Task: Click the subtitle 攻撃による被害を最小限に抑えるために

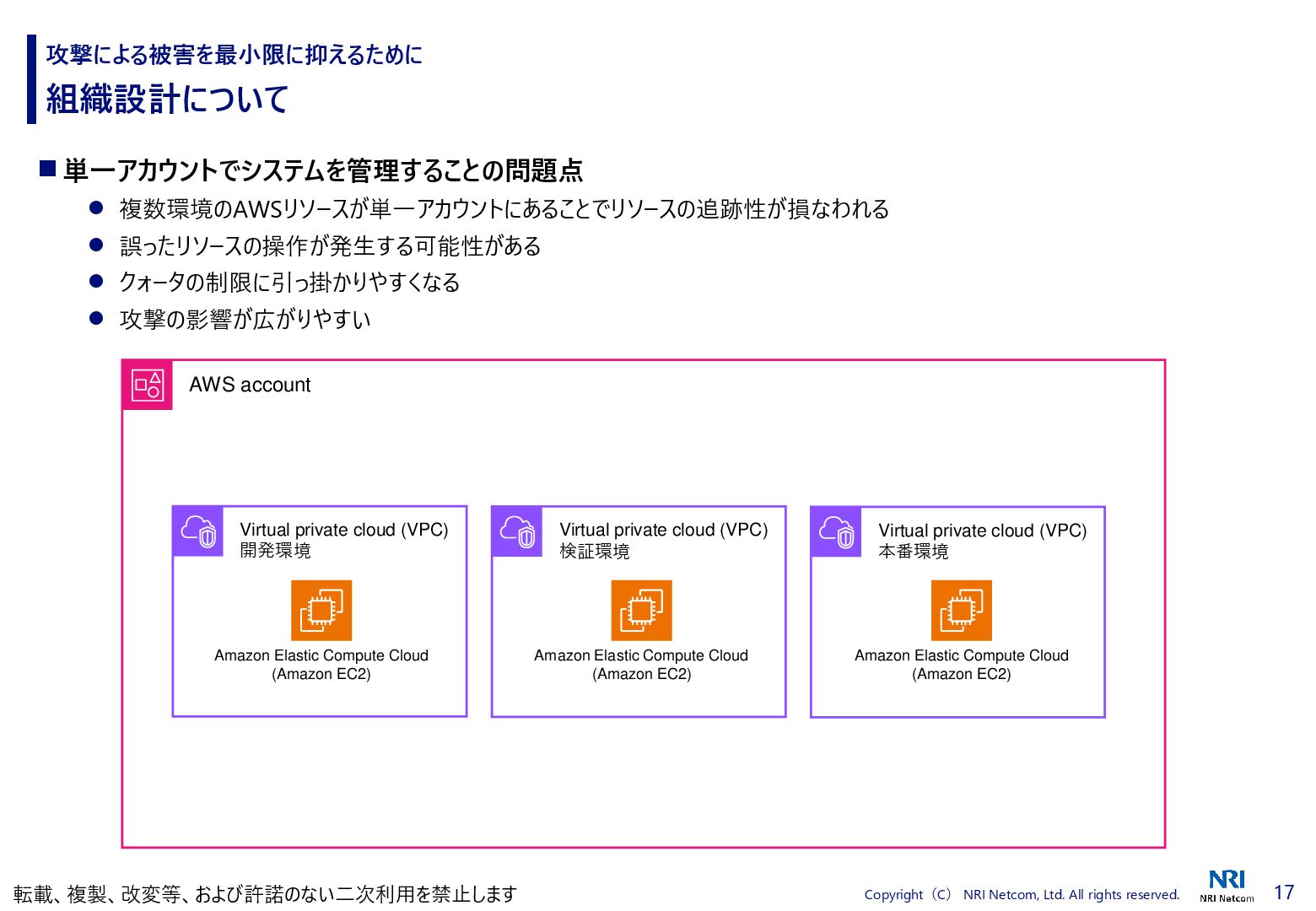Action: pos(235,55)
